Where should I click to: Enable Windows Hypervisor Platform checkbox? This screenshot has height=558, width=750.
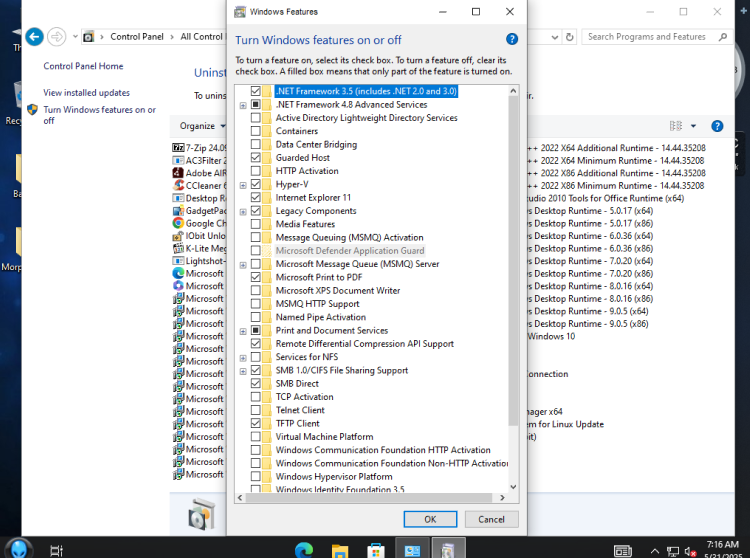pos(255,476)
